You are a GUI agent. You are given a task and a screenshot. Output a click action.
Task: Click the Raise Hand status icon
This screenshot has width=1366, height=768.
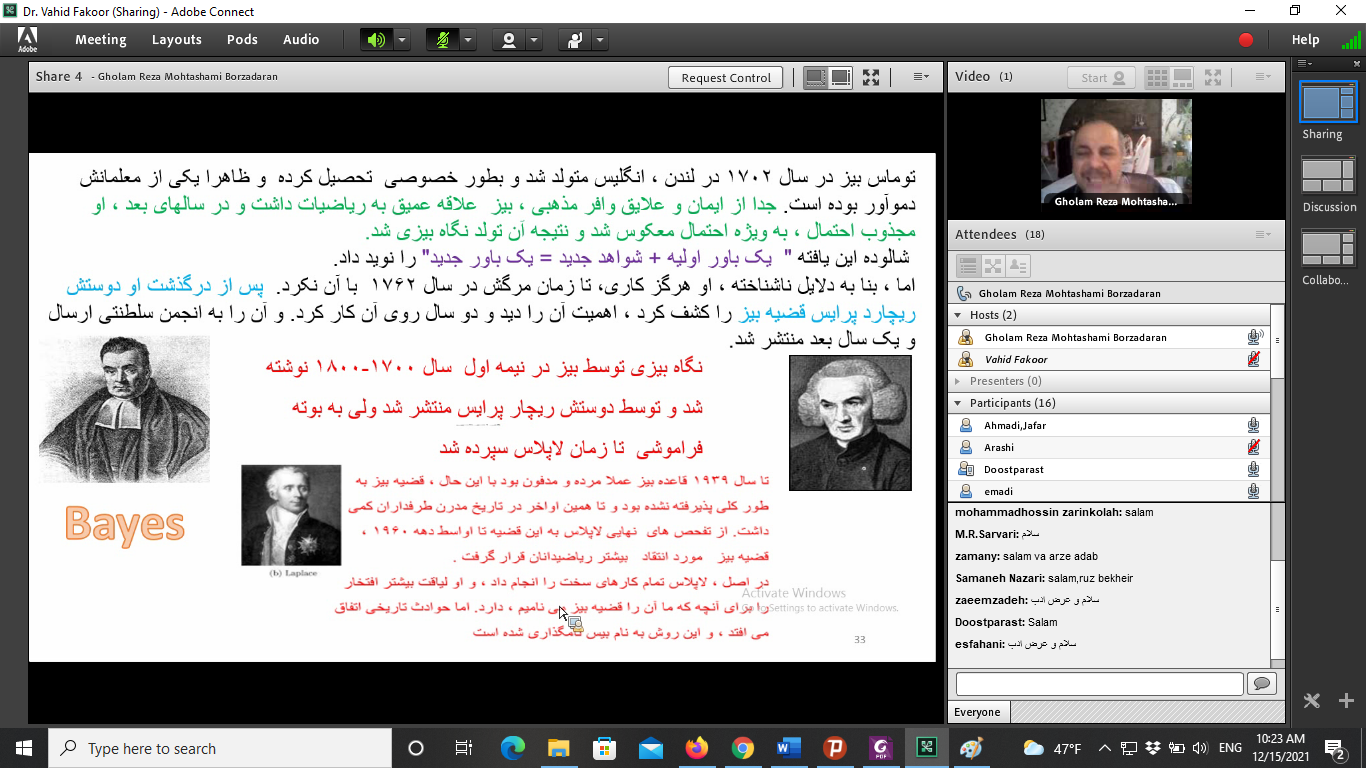tap(574, 39)
